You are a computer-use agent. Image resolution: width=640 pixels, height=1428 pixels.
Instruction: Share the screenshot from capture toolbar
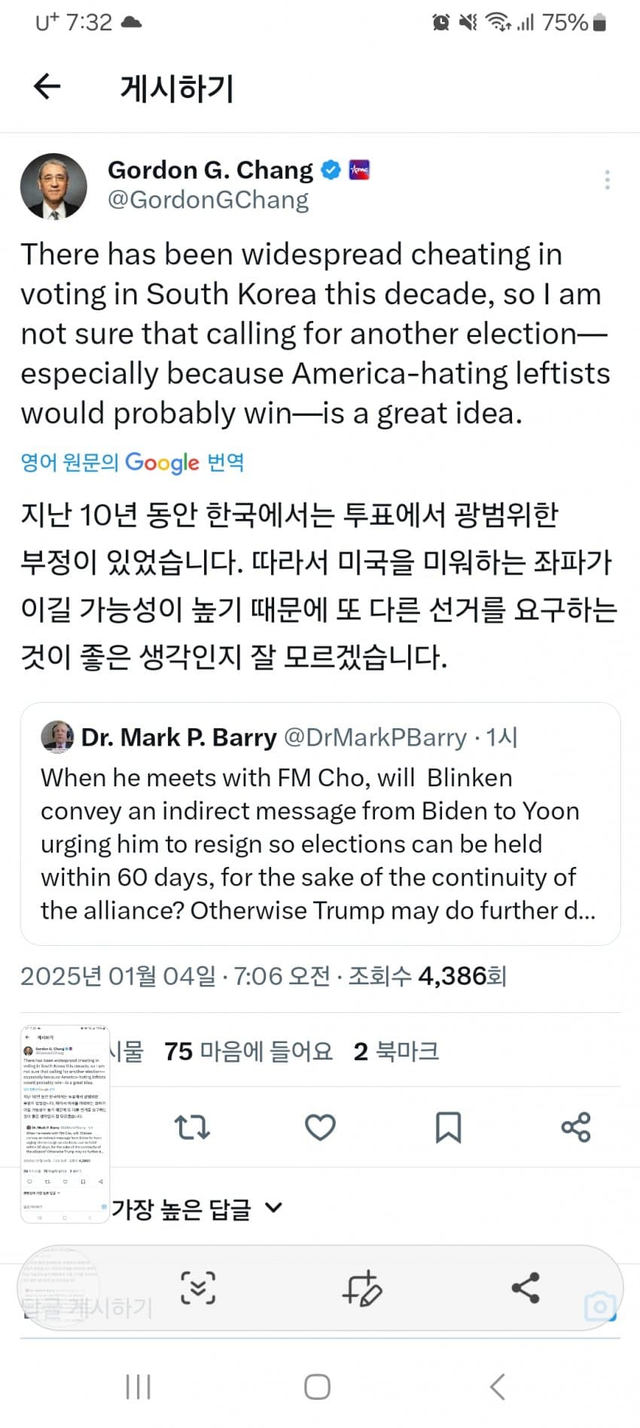[x=525, y=1287]
